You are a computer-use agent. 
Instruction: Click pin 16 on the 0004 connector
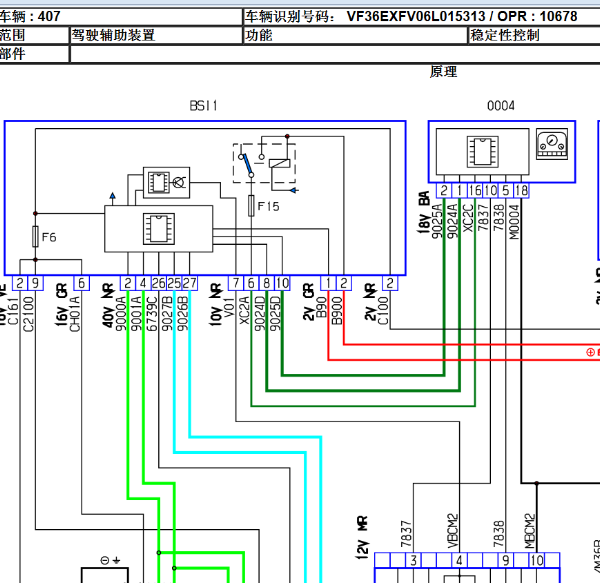click(x=475, y=191)
